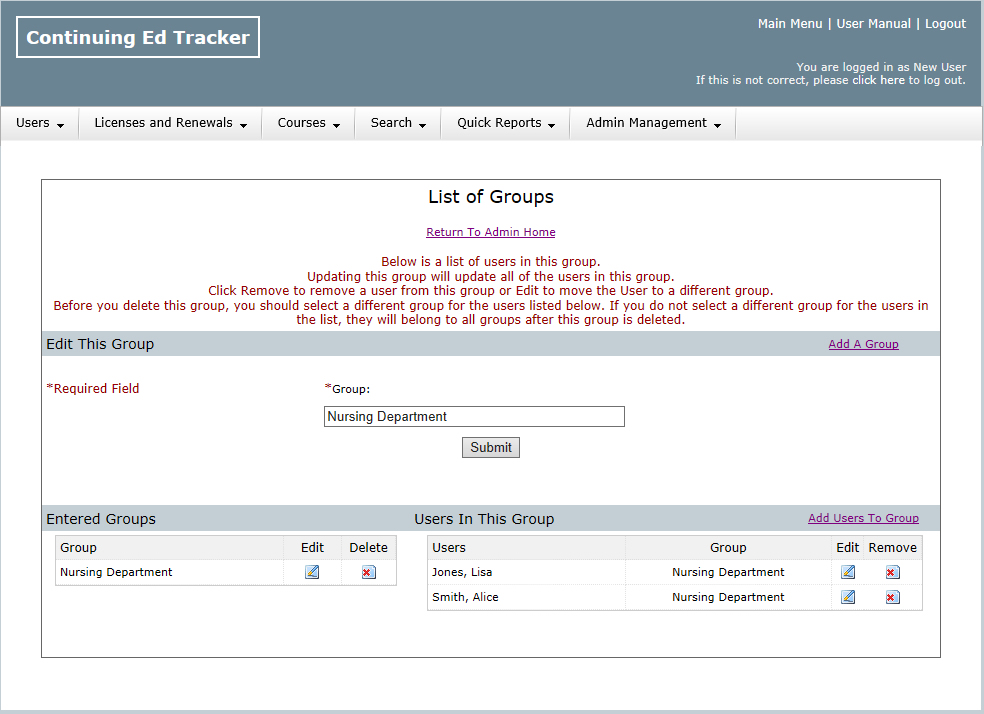Viewport: 984px width, 714px height.
Task: Open the Quick Reports menu
Action: point(506,123)
